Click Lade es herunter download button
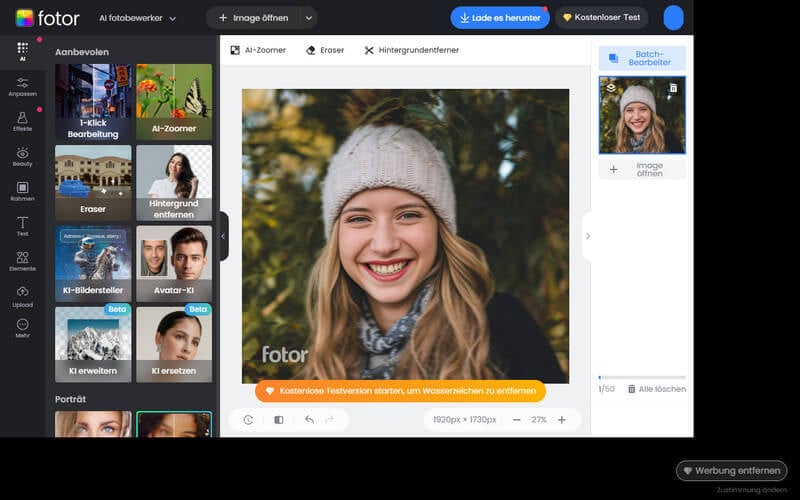 [500, 18]
